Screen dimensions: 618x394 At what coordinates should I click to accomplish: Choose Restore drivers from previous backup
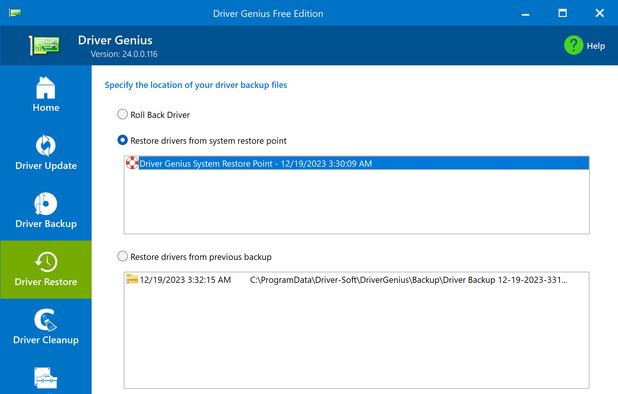[123, 256]
